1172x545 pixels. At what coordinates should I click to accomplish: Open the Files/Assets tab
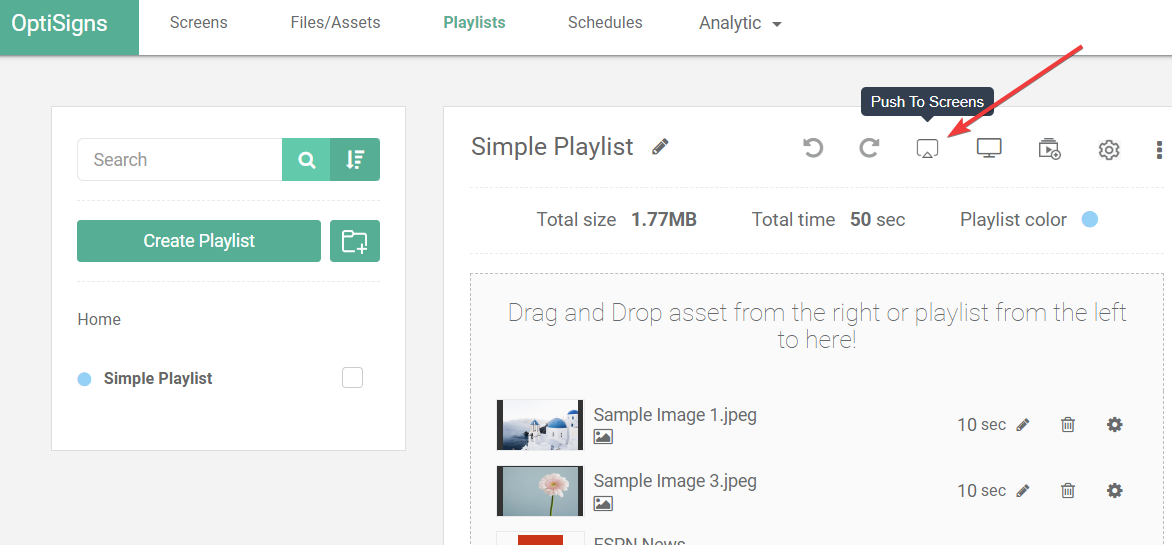point(336,22)
